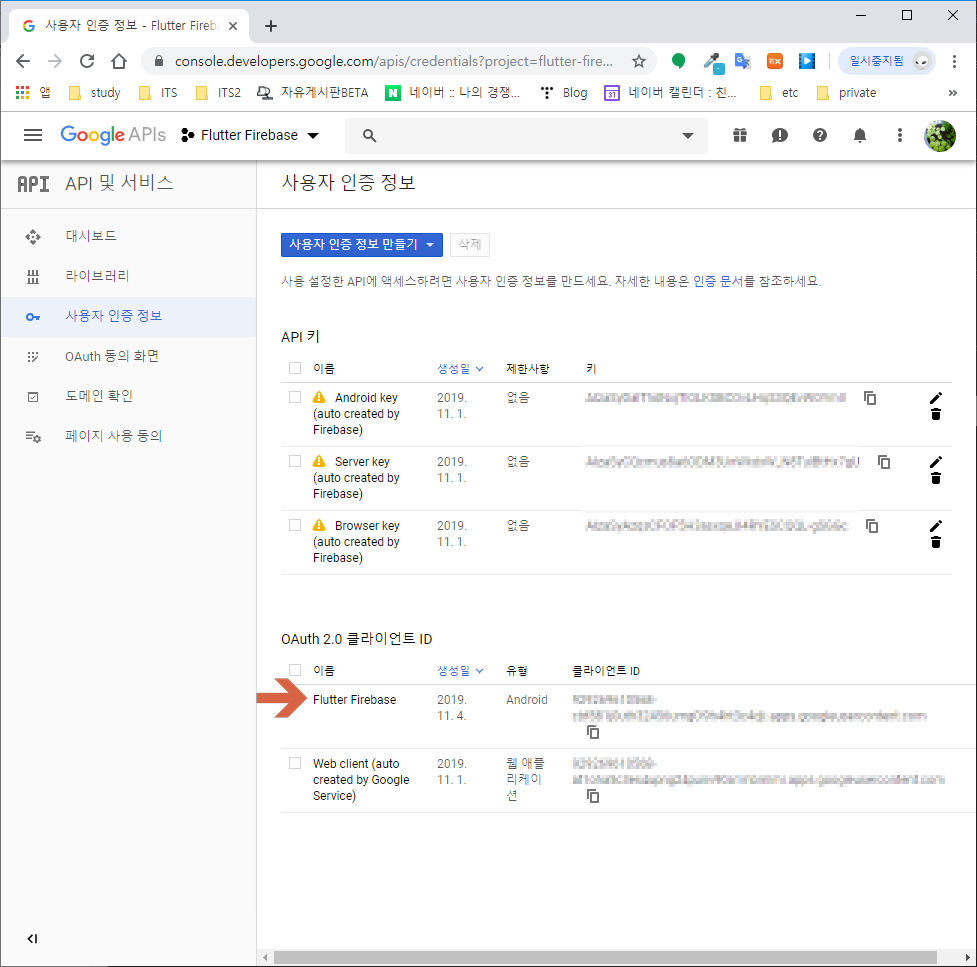Delete the Android key

pos(935,414)
